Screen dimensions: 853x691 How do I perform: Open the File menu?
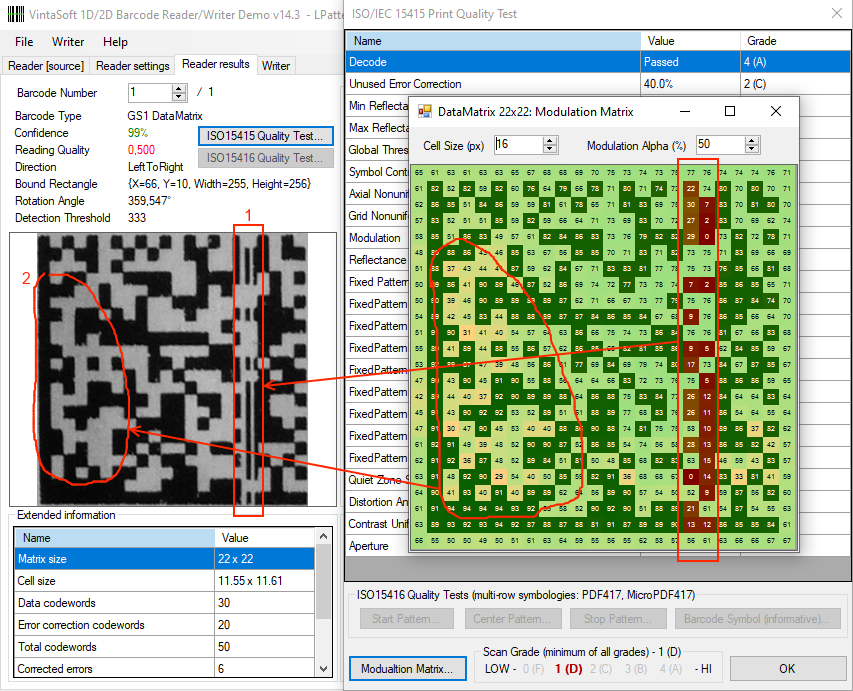click(24, 42)
